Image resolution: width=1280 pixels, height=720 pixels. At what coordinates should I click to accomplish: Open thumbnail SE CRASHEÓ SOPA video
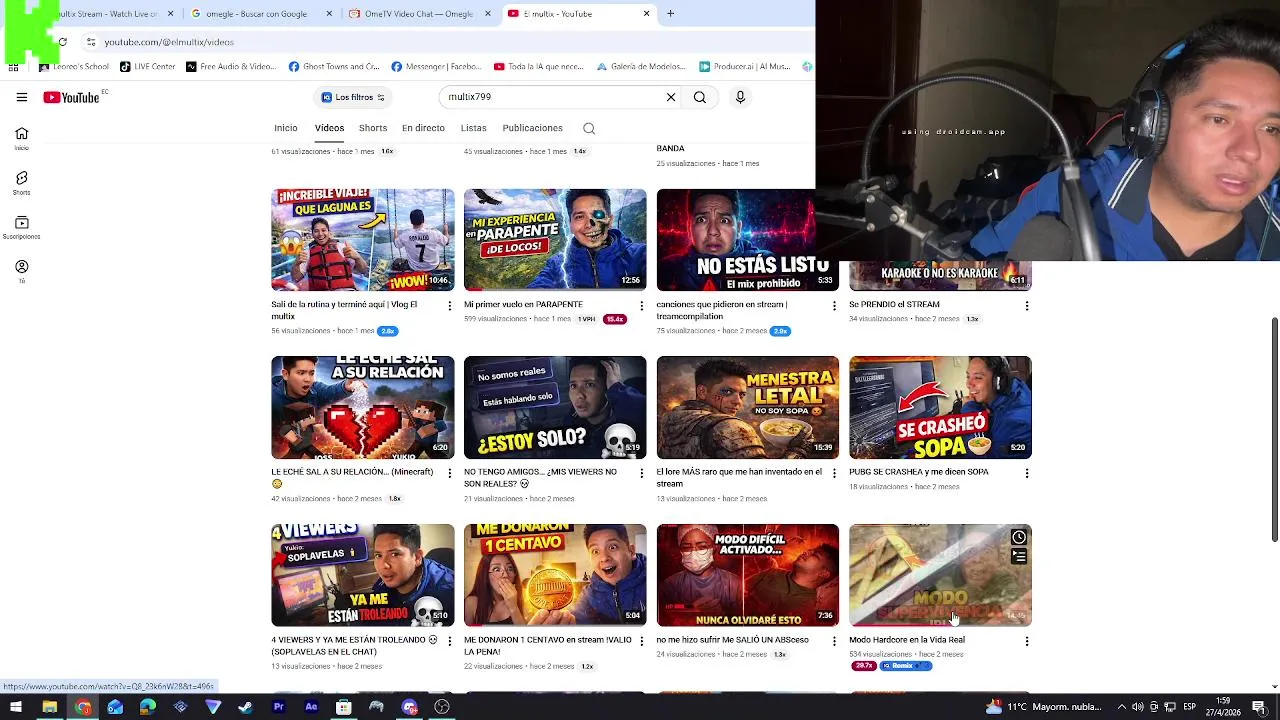tap(940, 407)
